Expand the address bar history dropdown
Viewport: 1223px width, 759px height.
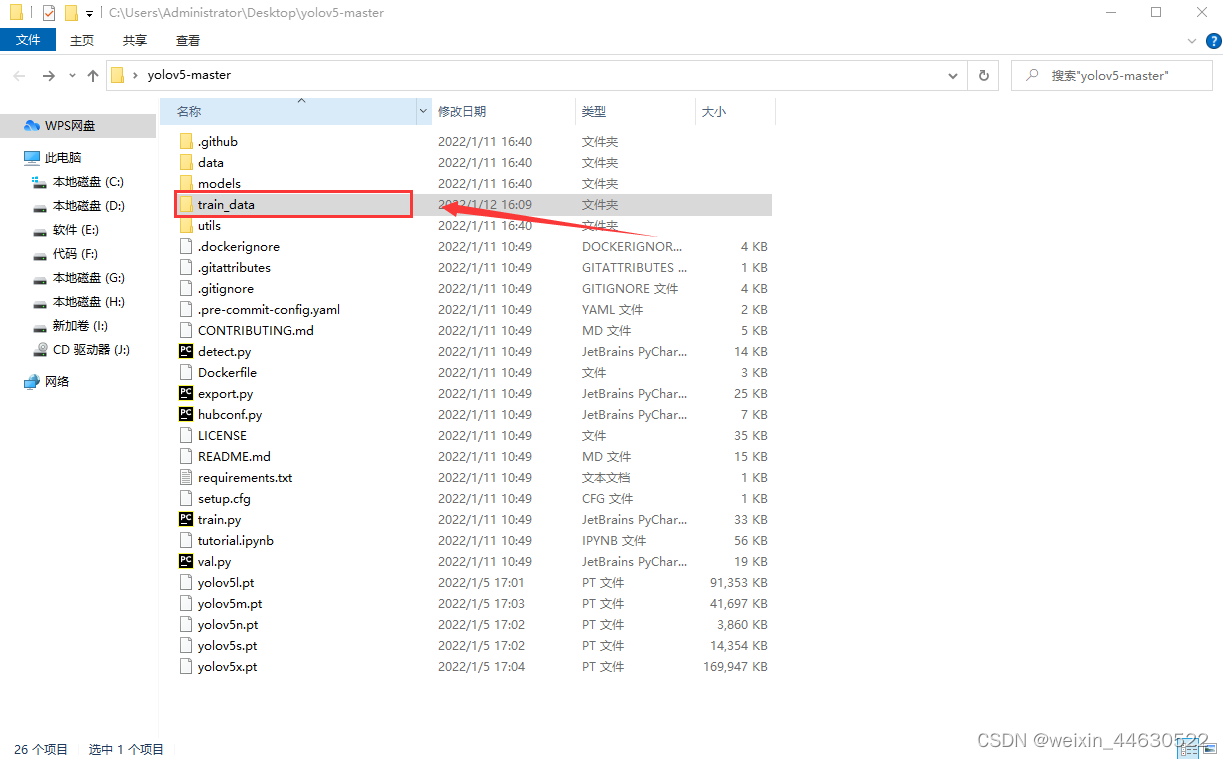(x=952, y=75)
